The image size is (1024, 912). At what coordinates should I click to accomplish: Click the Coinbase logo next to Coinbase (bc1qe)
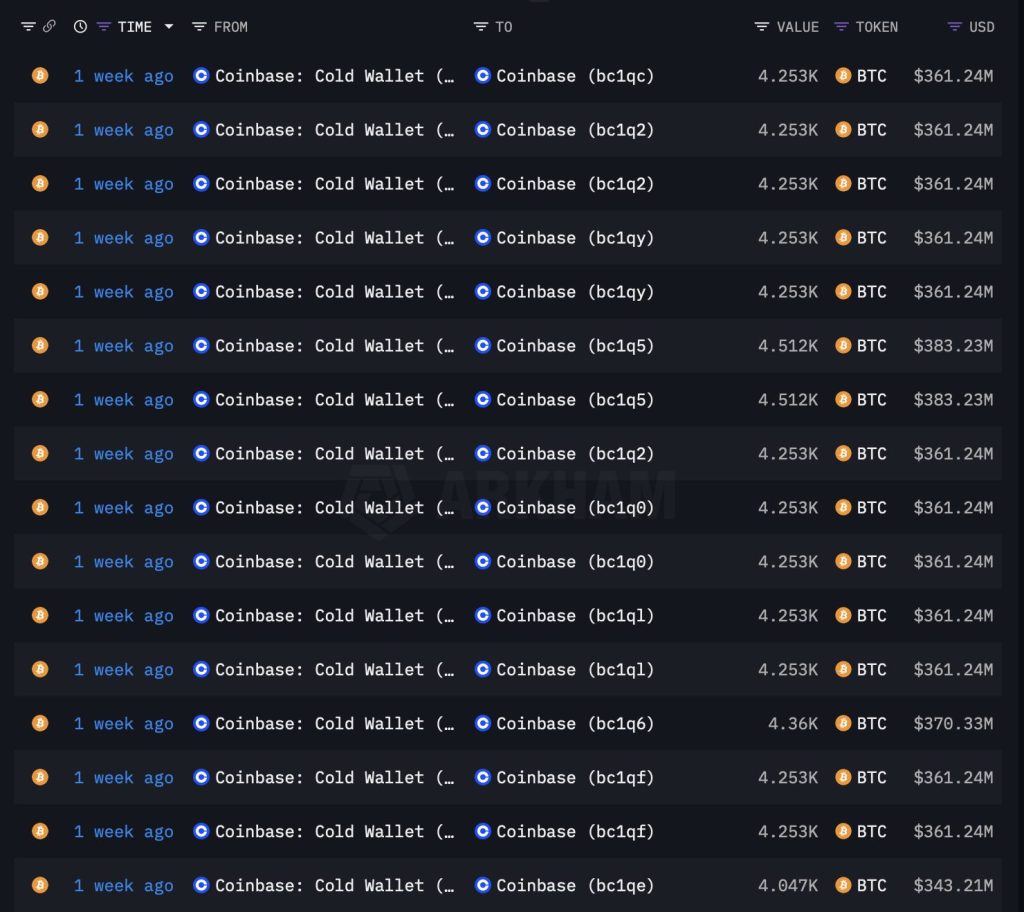(x=483, y=886)
